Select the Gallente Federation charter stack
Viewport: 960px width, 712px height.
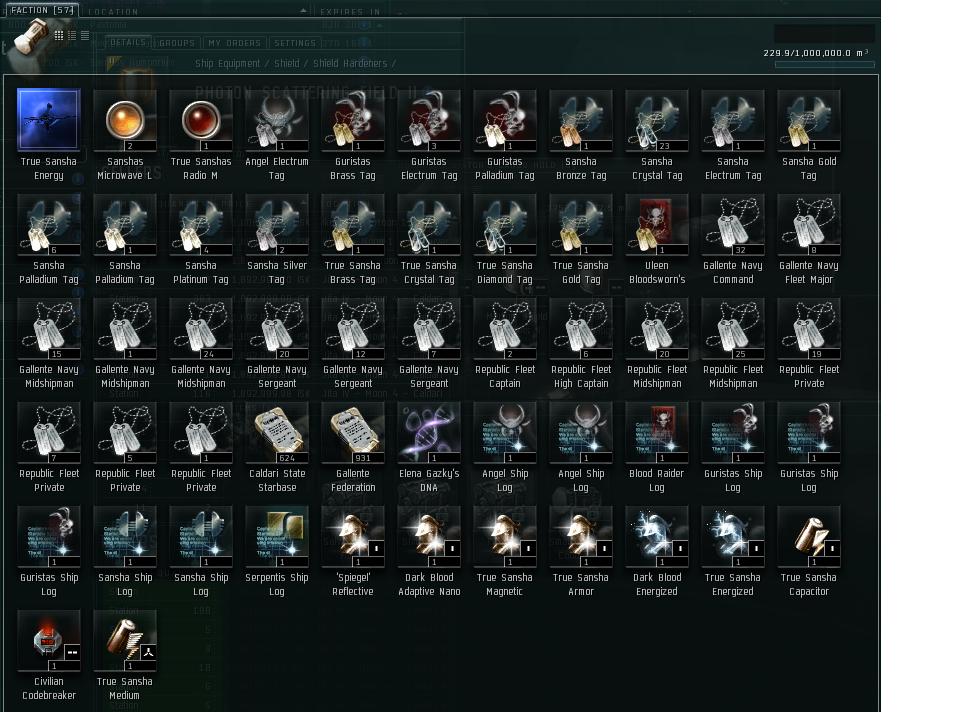(x=353, y=432)
